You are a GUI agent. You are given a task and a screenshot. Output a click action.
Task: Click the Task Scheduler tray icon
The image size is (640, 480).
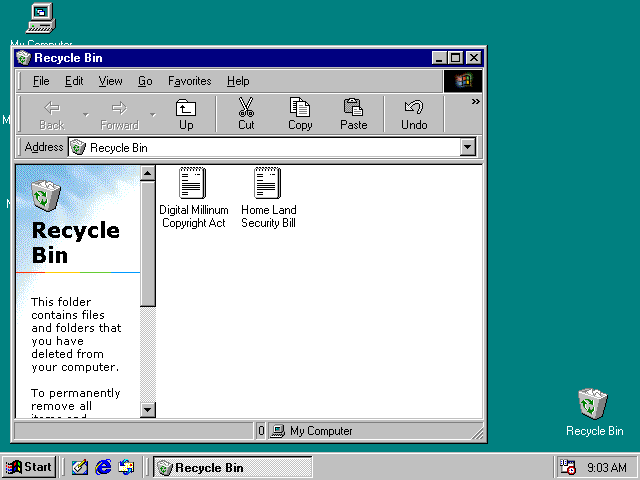click(567, 467)
